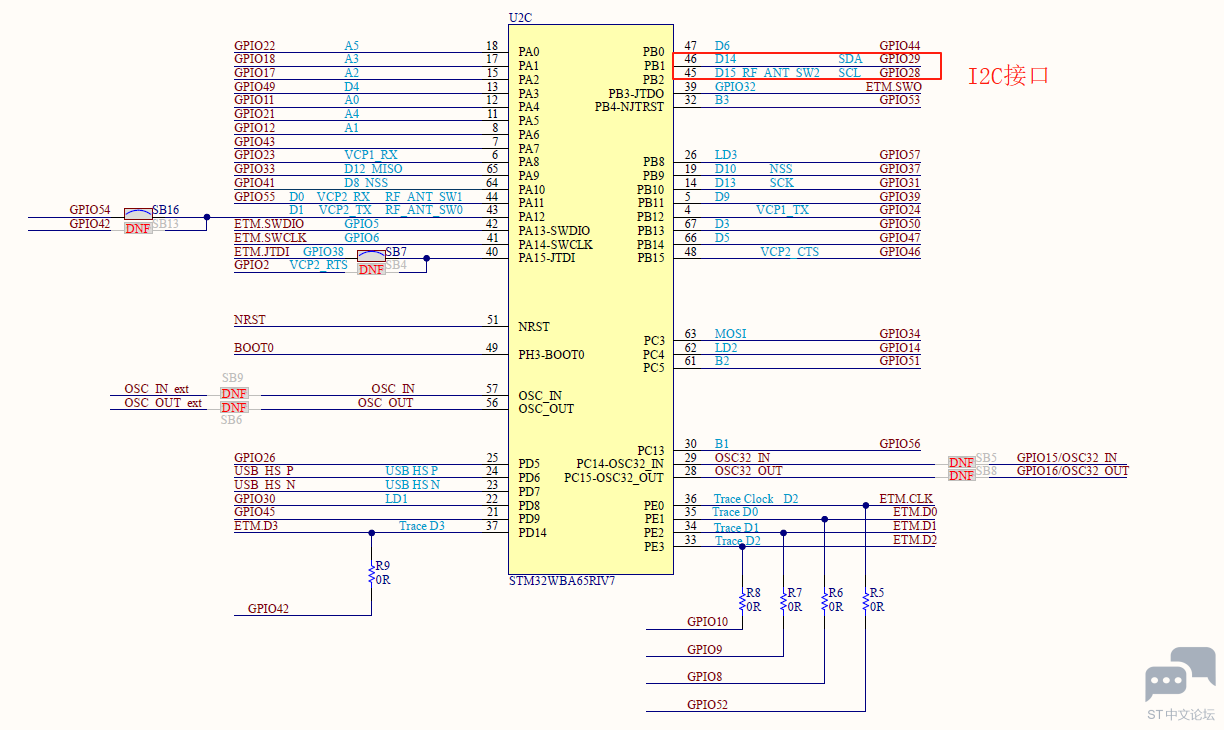Image resolution: width=1224 pixels, height=730 pixels.
Task: Click the DNF marker on SB8
Action: pos(961,476)
